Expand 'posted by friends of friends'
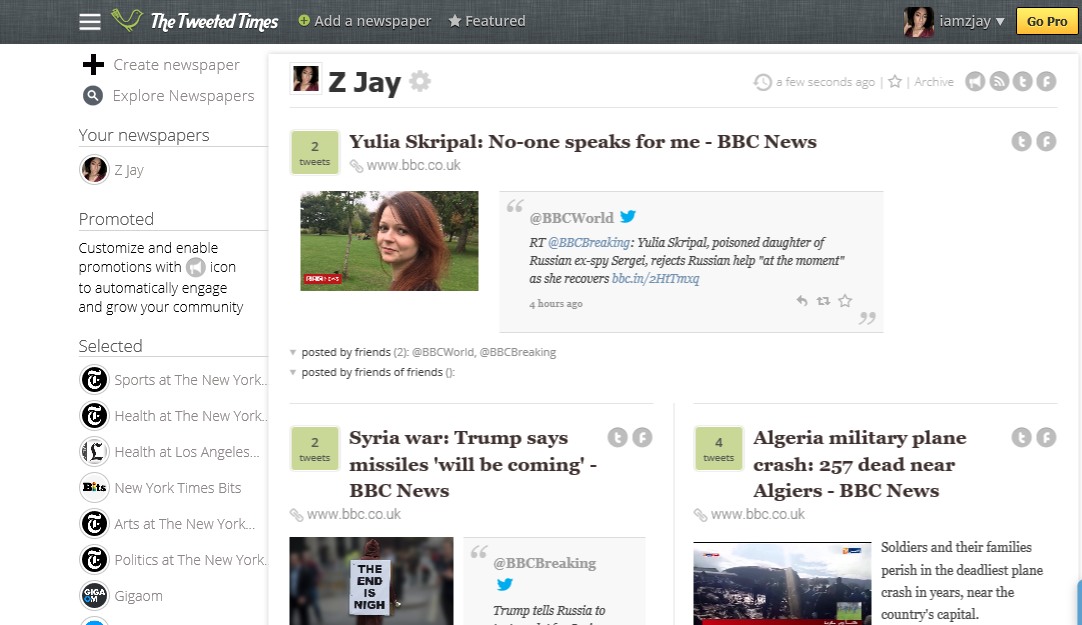Screen dimensions: 1082x625 (x=293, y=372)
